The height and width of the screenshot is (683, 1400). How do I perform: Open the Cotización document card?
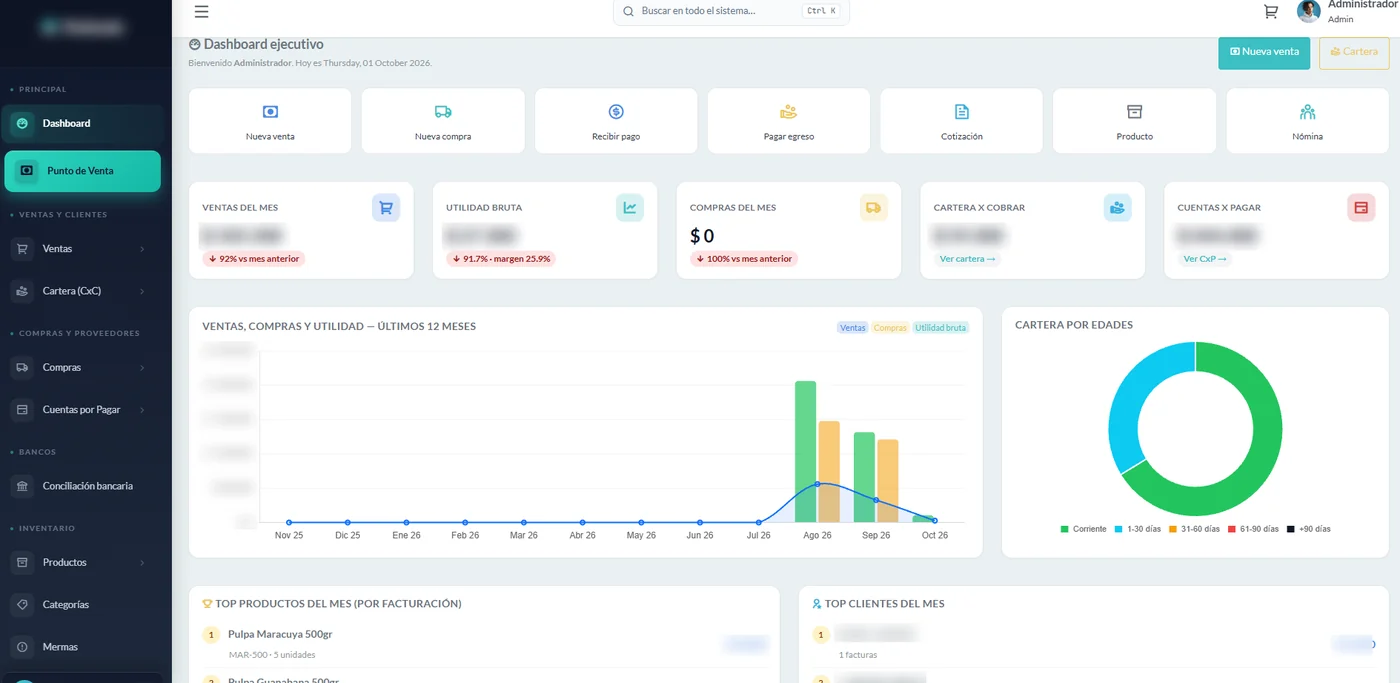tap(961, 121)
